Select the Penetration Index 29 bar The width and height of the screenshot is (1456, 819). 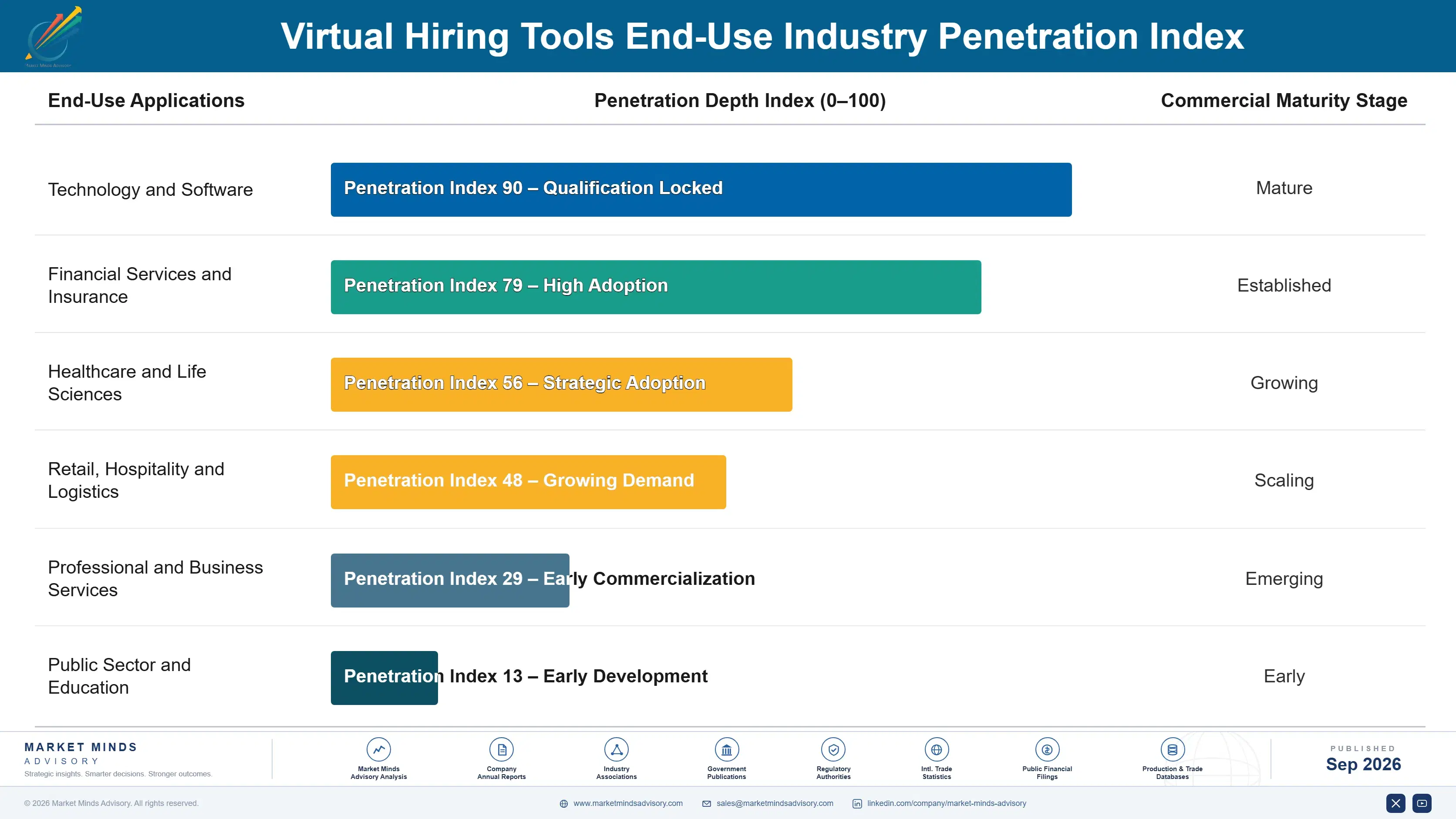[x=450, y=580]
